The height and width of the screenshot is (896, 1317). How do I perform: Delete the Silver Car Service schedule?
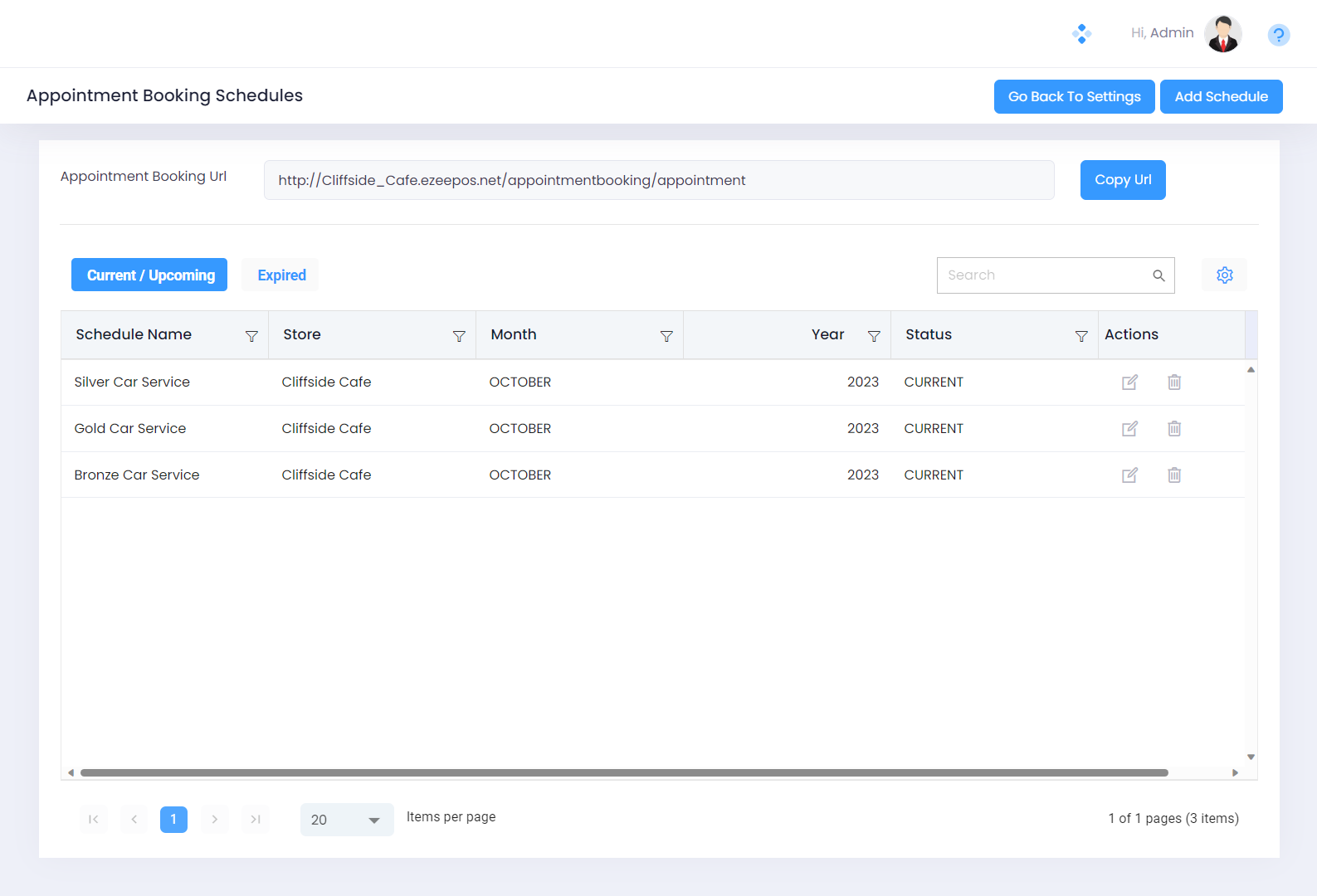(x=1174, y=382)
